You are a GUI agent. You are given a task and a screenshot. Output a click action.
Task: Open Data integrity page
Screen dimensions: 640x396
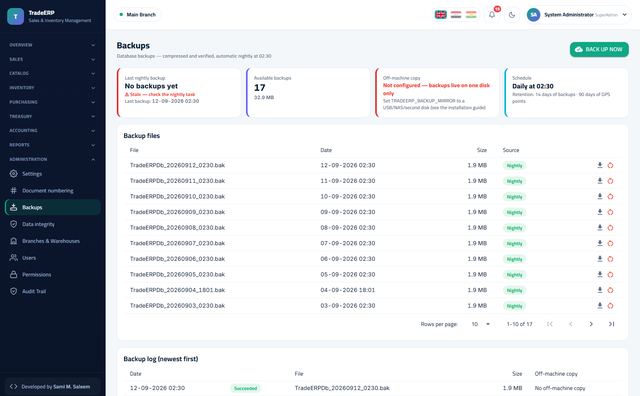coord(52,224)
